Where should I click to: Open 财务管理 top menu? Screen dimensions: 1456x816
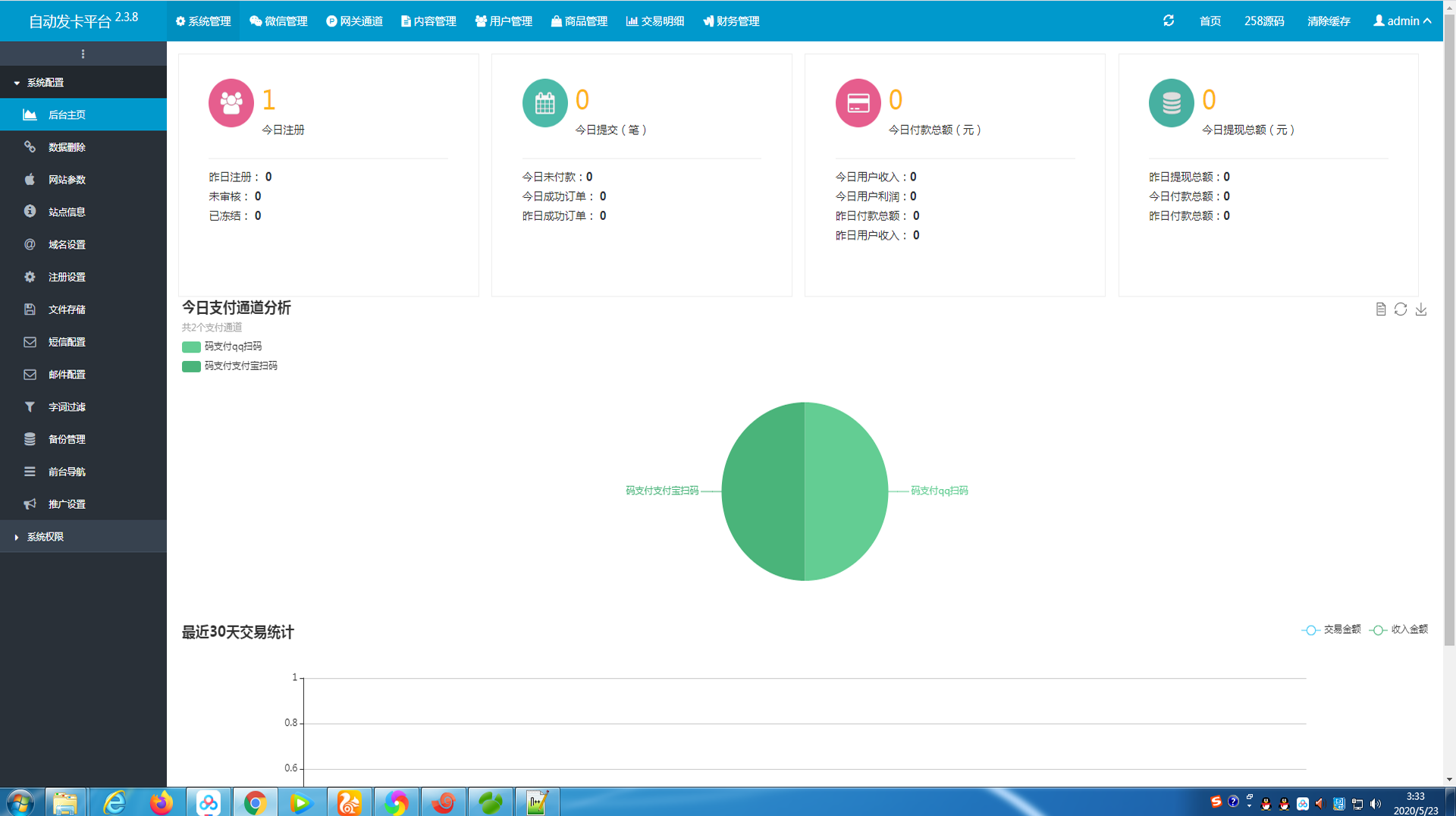(x=731, y=21)
